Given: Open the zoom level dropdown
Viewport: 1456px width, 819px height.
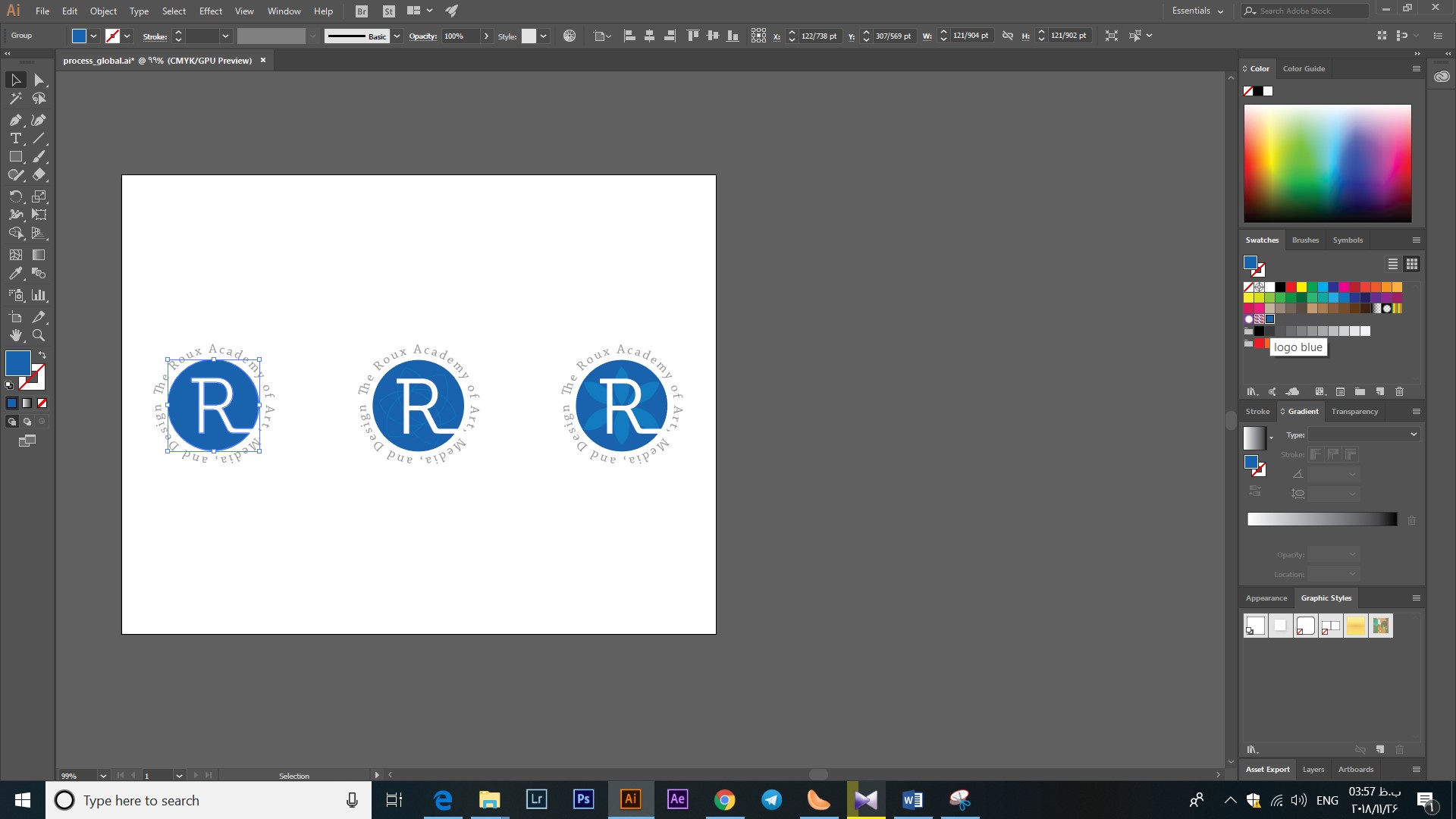Looking at the screenshot, I should pos(103,776).
